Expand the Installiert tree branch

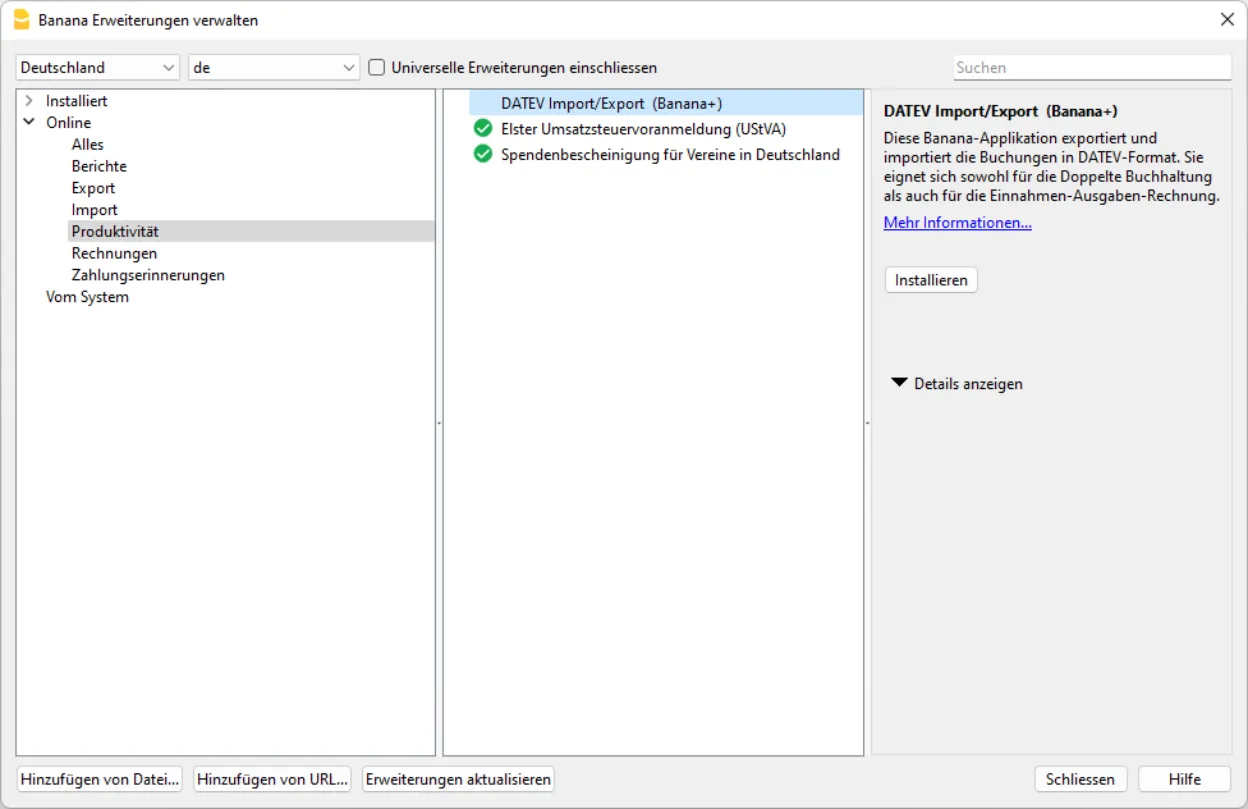click(x=30, y=100)
